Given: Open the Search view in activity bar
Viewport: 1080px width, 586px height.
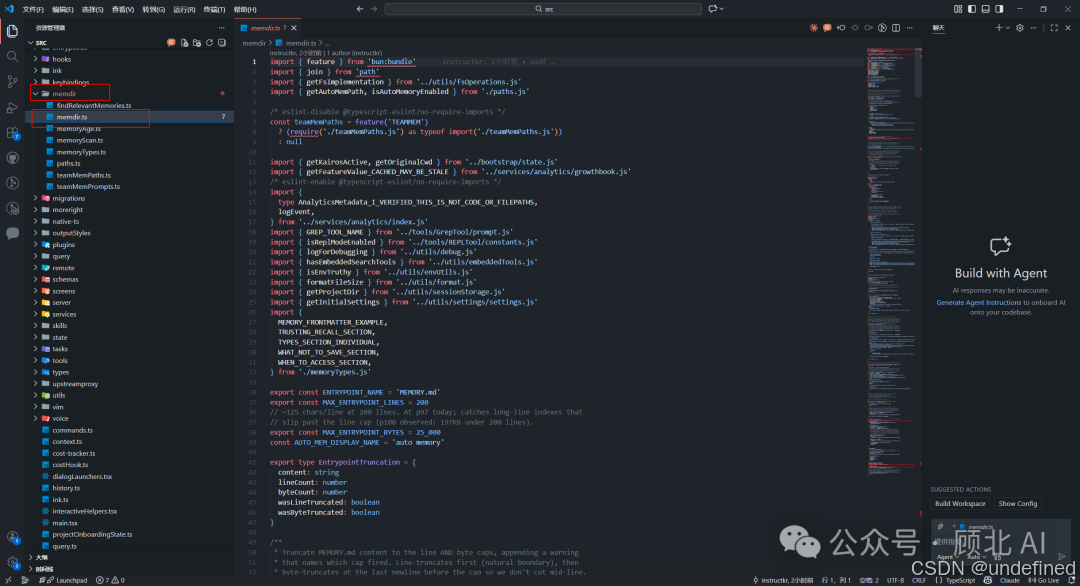Looking at the screenshot, I should 12,56.
